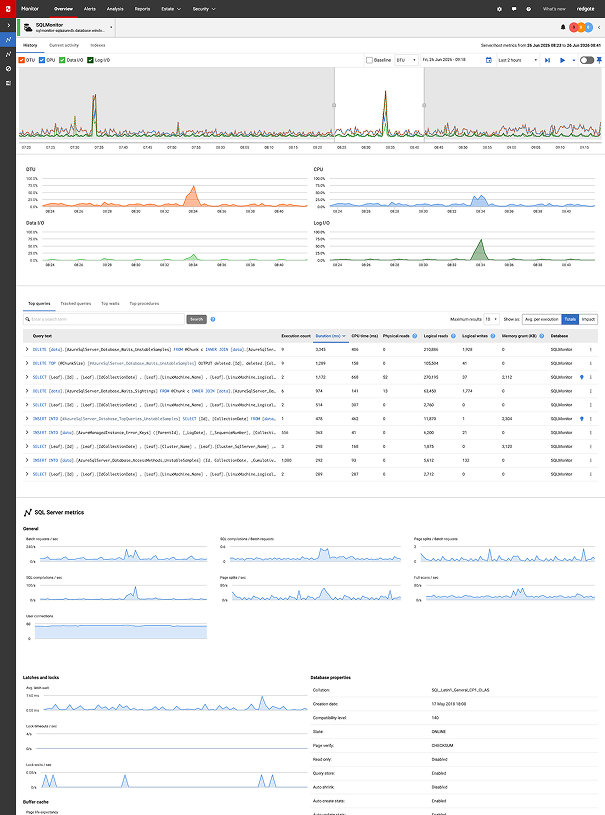Open the kebab menu on the 3,343 ms DELETE row
Viewport: 605px width, 815px height.
coord(590,349)
